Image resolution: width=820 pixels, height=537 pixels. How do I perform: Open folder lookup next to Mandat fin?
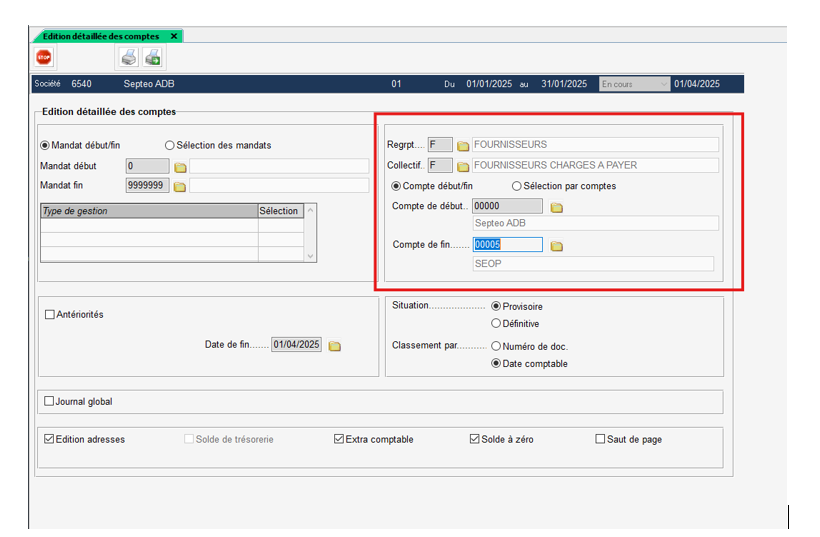[x=180, y=186]
